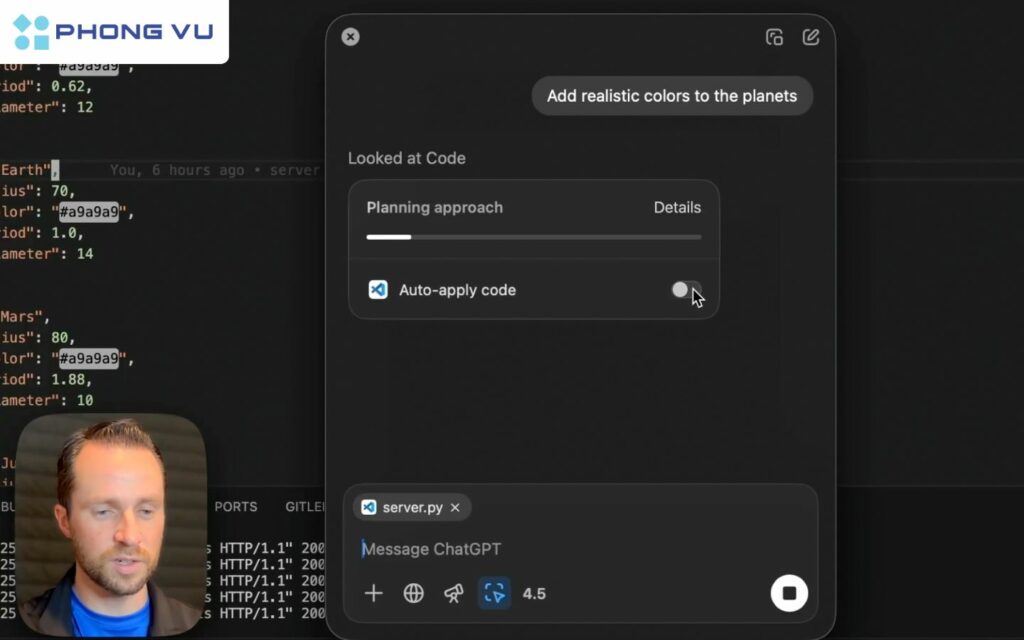The image size is (1024, 640).
Task: Open the 4.5 model selector
Action: (x=534, y=593)
